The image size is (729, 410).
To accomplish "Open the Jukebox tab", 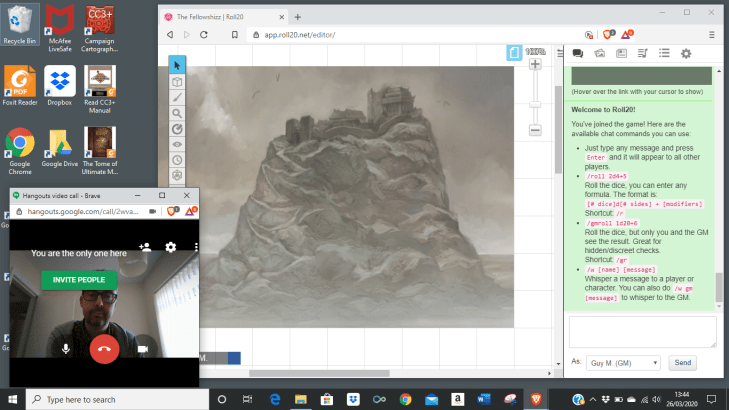I will click(x=643, y=53).
